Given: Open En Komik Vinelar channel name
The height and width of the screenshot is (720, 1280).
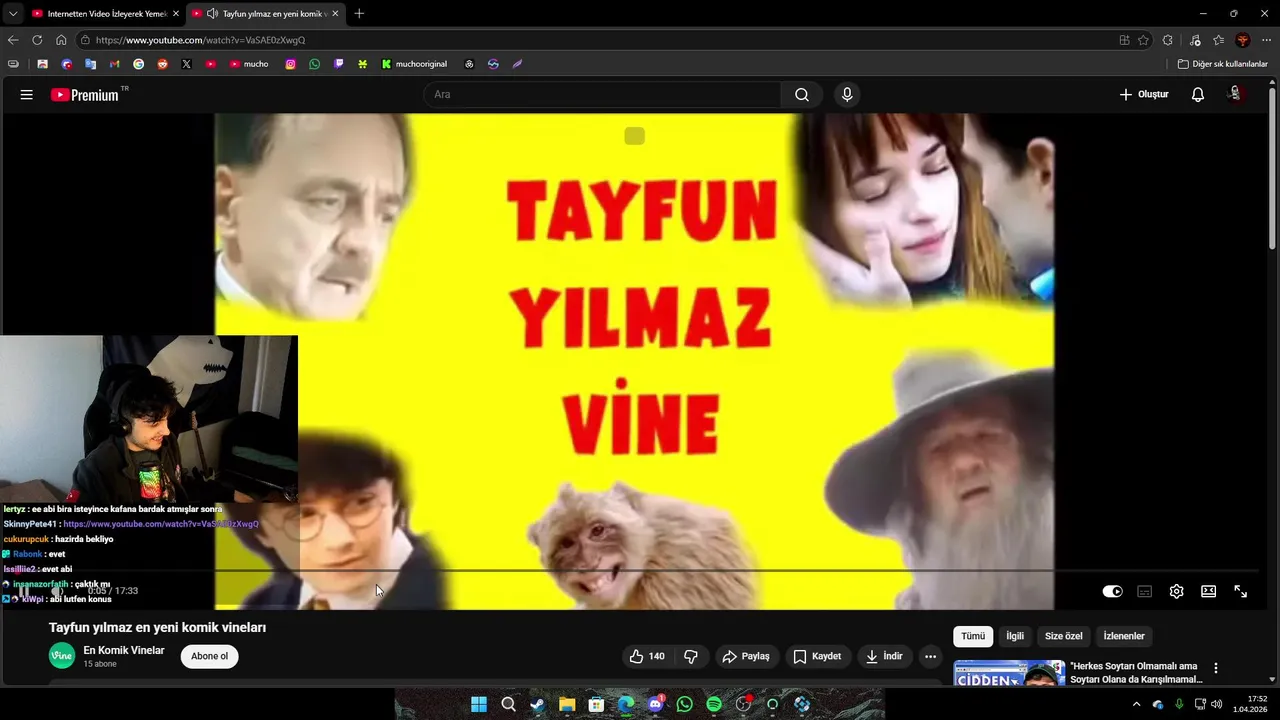Looking at the screenshot, I should [x=124, y=650].
